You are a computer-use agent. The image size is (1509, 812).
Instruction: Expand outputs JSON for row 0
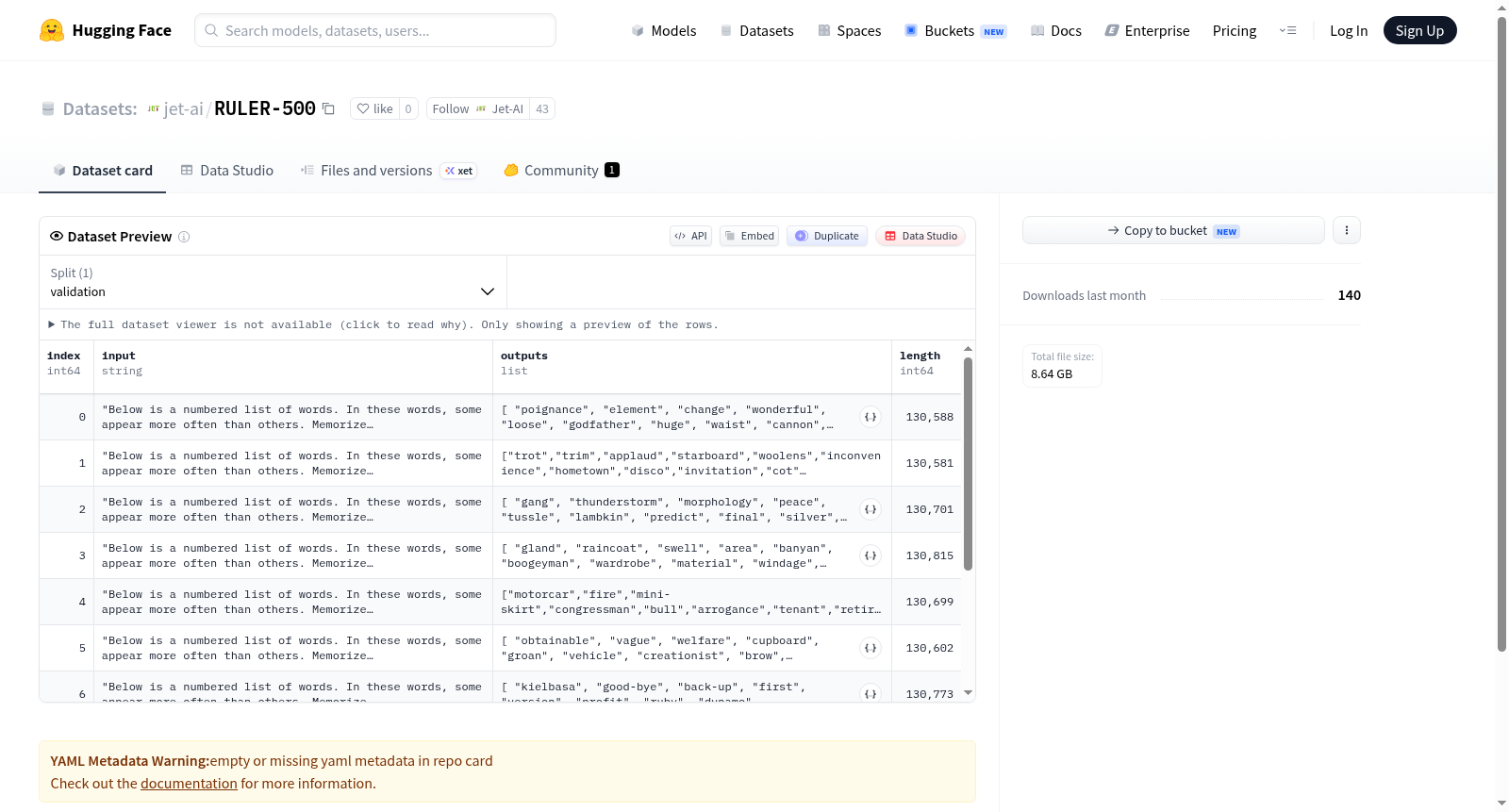[871, 417]
